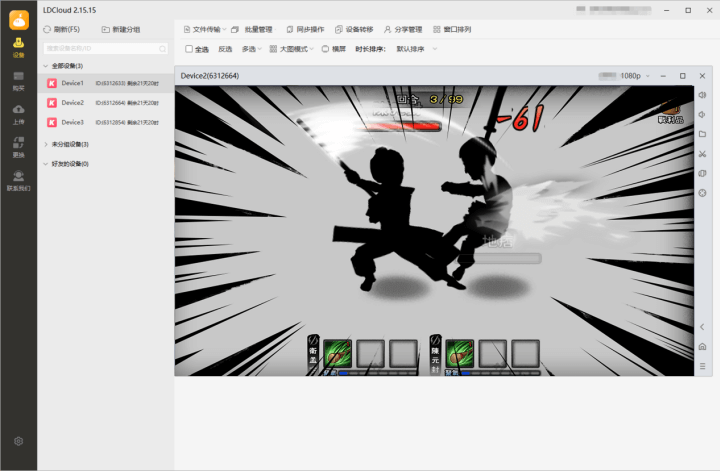Click the Device2(6312664) window title
Screen dimensions: 720x471
coord(210,76)
